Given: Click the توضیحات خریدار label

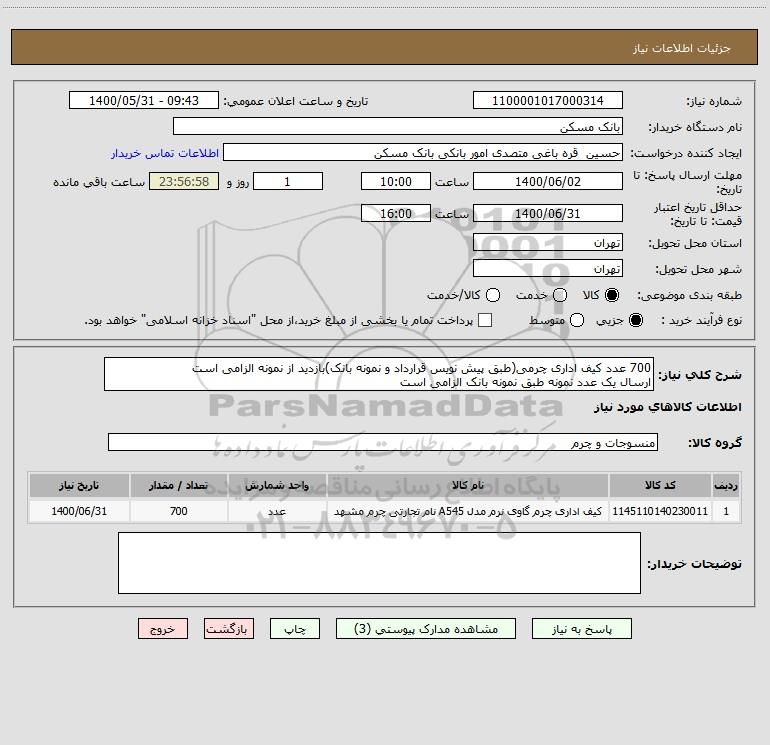Looking at the screenshot, I should click(x=694, y=564).
